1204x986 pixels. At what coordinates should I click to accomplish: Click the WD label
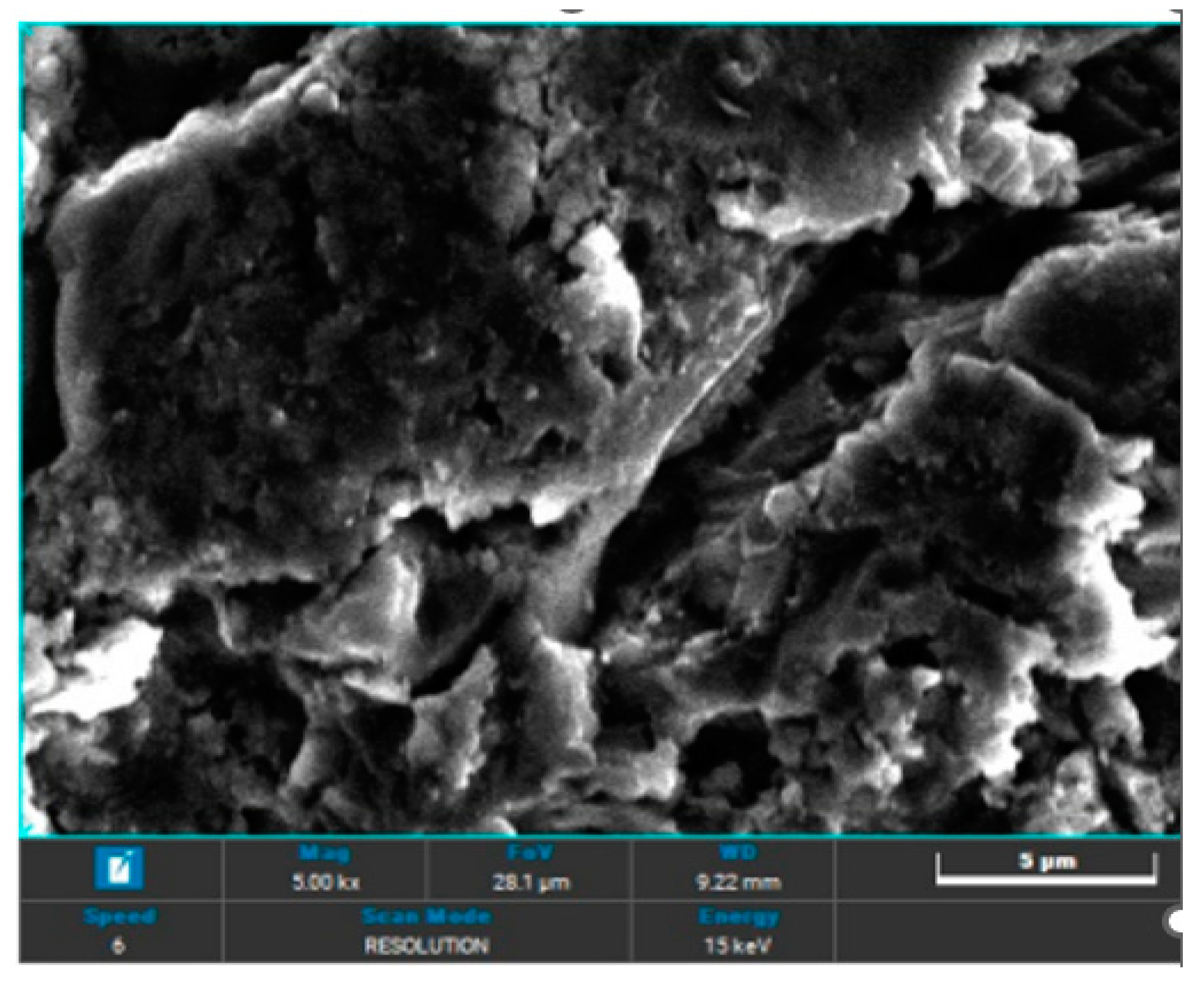click(x=738, y=853)
